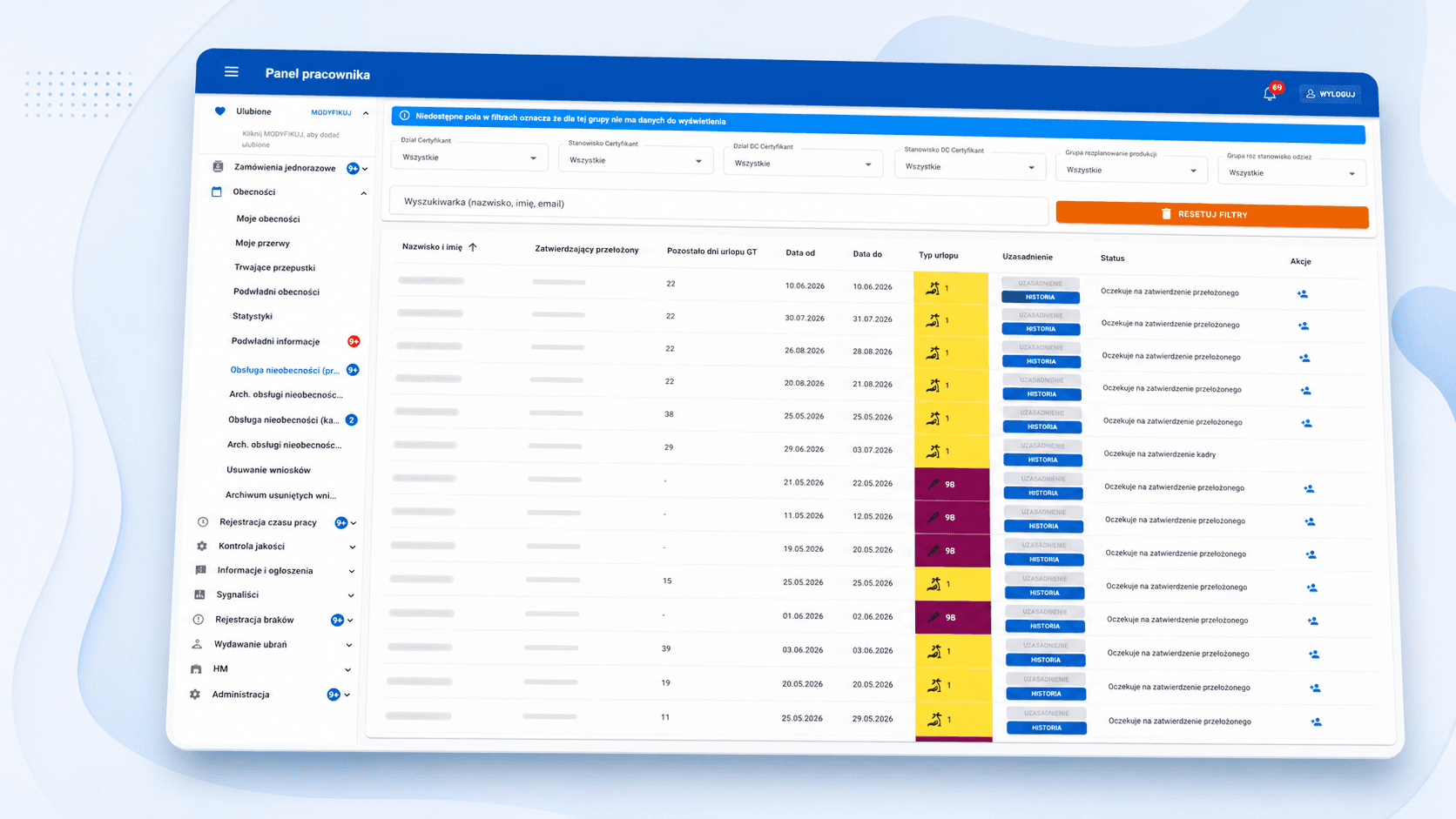Click the person action icon in the 01.06.2026 row

1313,621
